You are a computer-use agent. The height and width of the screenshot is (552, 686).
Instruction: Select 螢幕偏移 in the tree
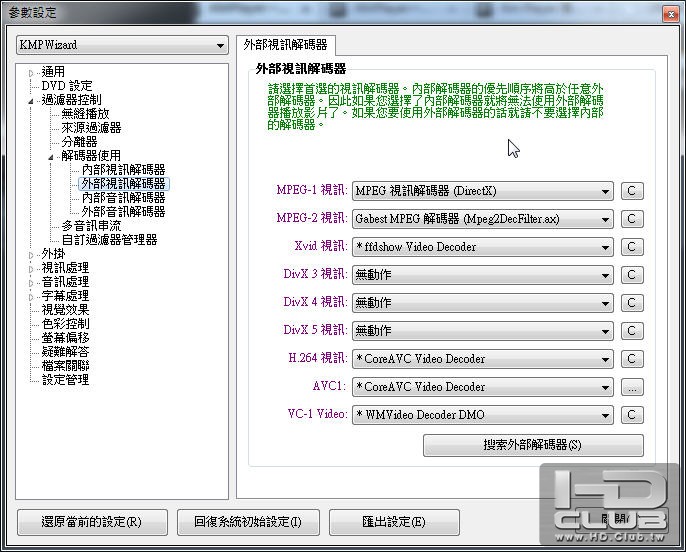[x=65, y=338]
